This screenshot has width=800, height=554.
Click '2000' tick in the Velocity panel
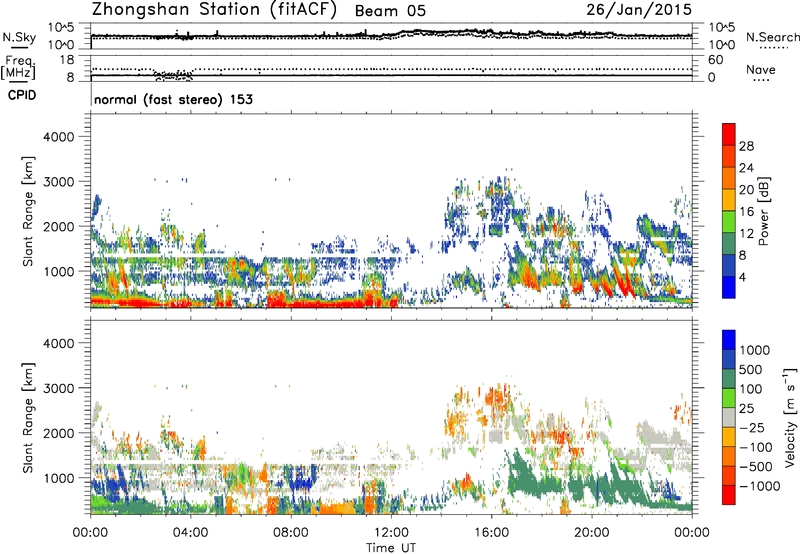[x=58, y=433]
